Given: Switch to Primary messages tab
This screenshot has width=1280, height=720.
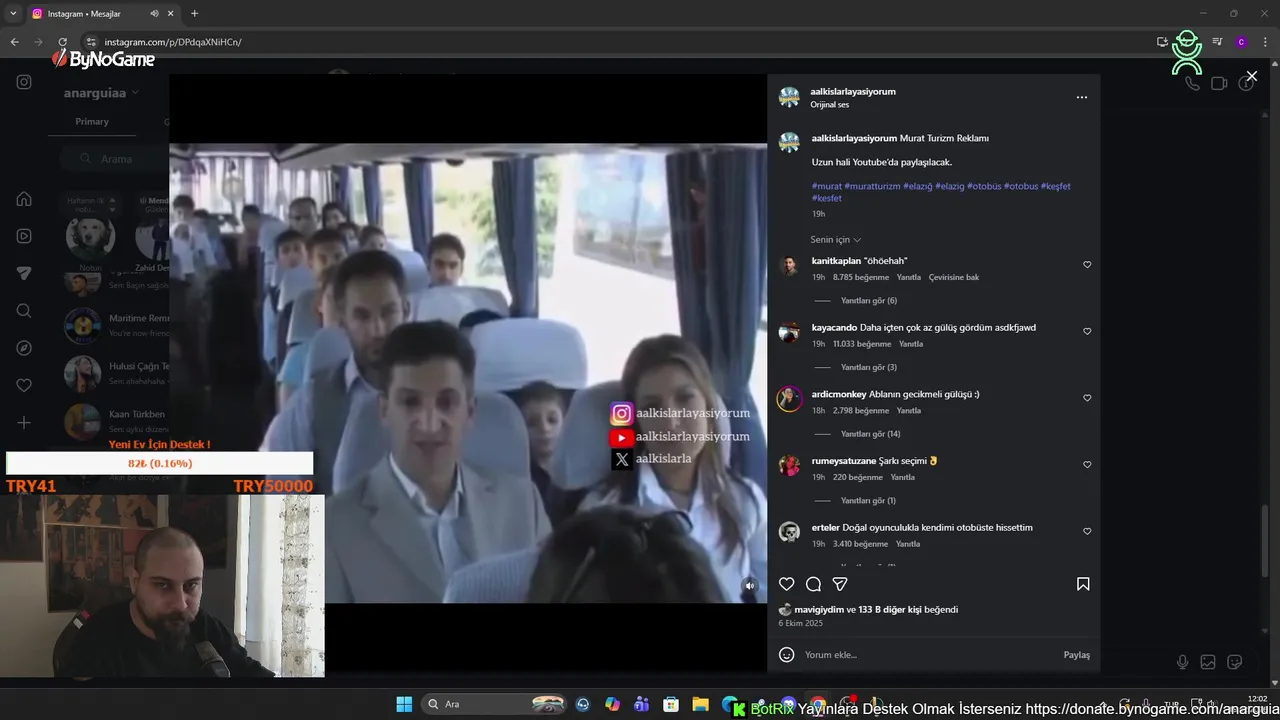Looking at the screenshot, I should 92,121.
